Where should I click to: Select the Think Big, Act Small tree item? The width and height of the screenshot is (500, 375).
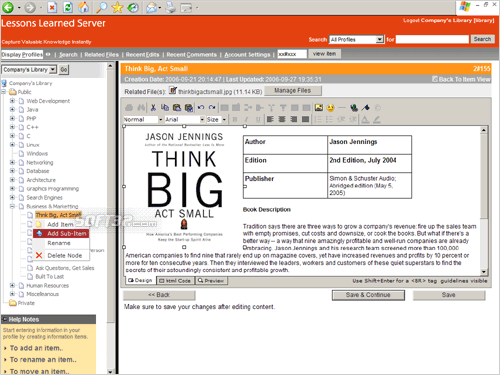click(x=58, y=215)
